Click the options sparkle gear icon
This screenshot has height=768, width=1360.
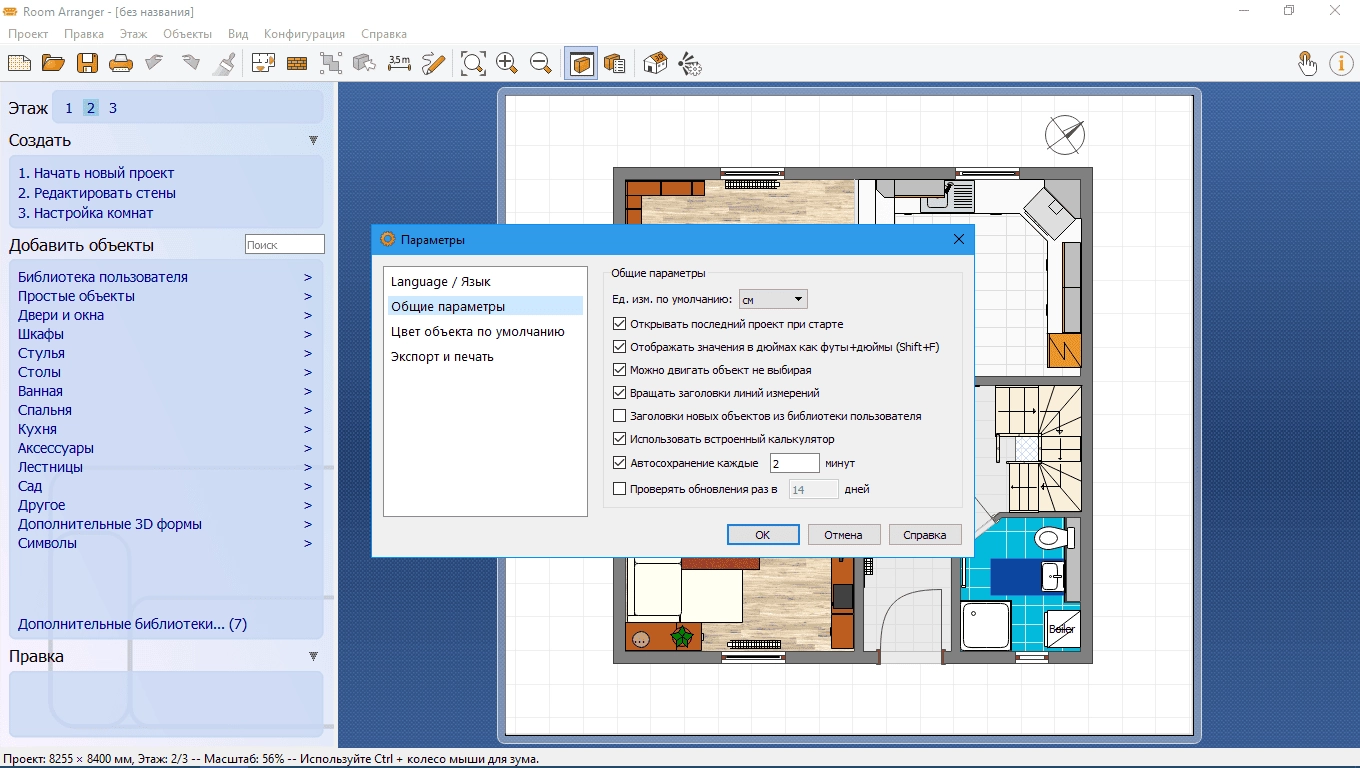[x=690, y=63]
